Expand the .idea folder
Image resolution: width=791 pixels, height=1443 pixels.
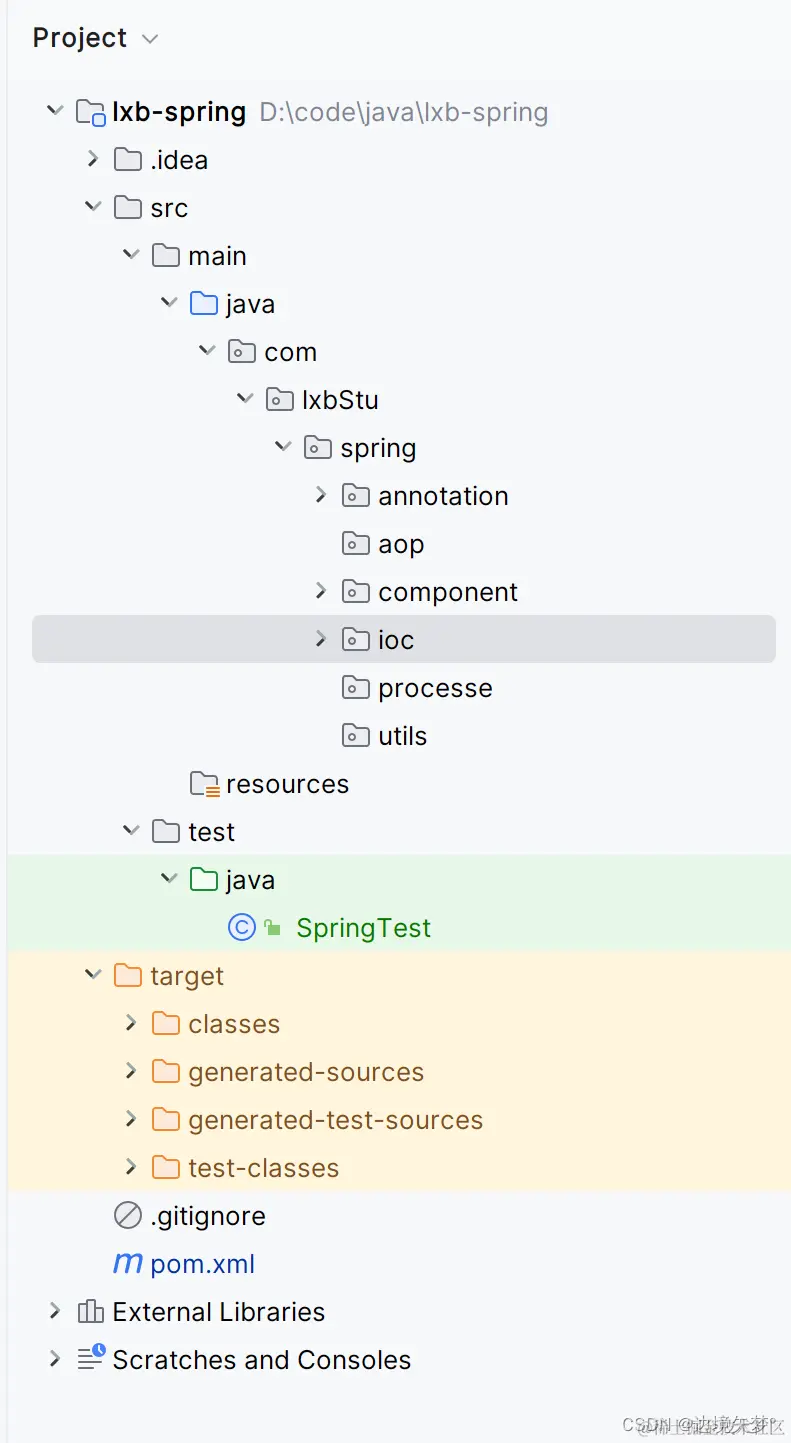(x=93, y=160)
